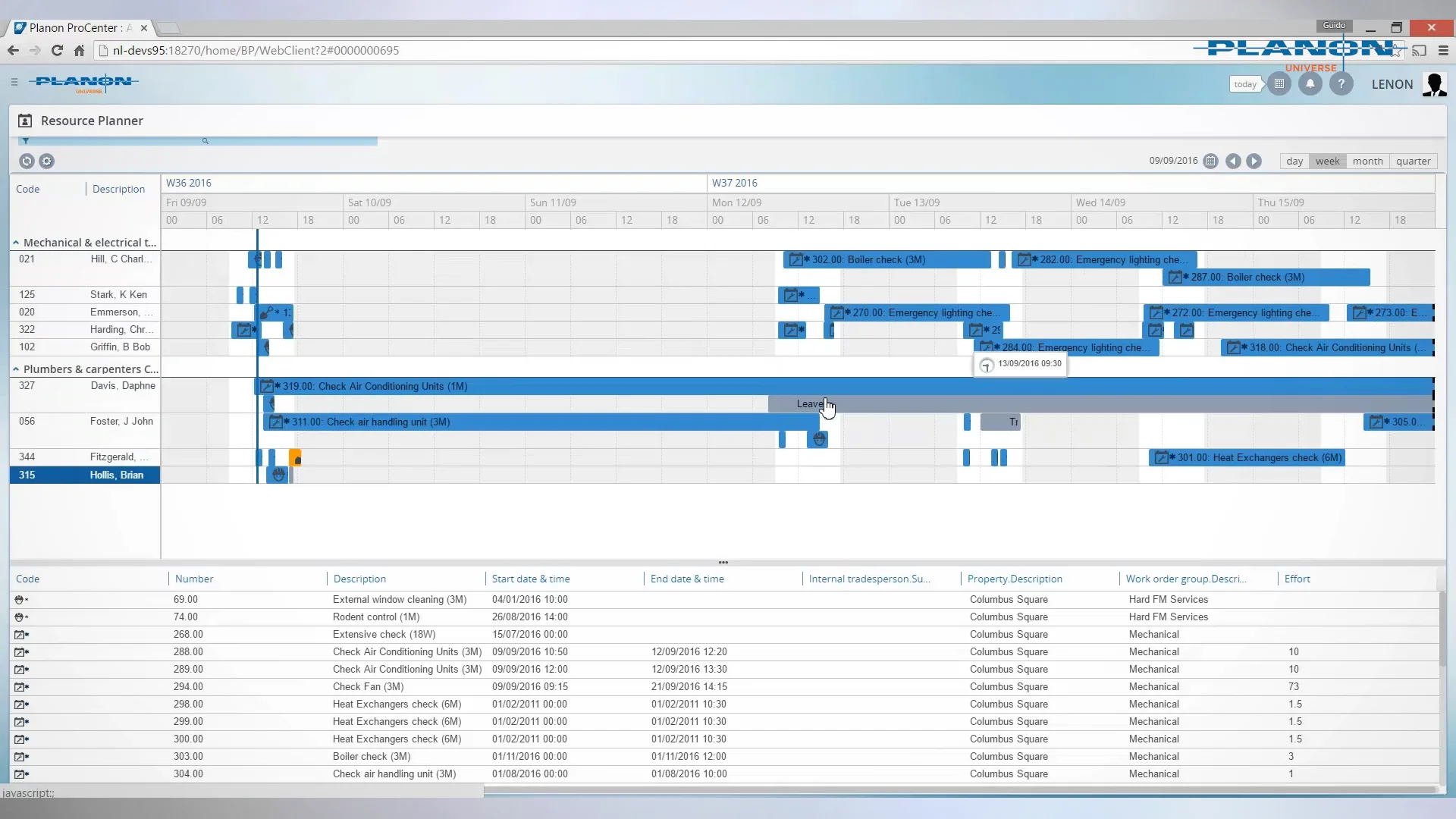
Task: Select the Leave bar in Davis row
Action: pos(1100,404)
